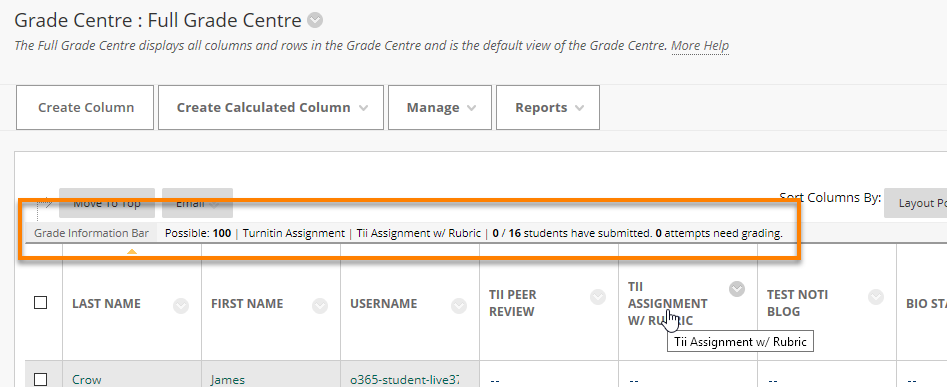Viewport: 947px width, 387px height.
Task: Click the Tii Assignment w/ Rubric column header
Action: pos(667,304)
